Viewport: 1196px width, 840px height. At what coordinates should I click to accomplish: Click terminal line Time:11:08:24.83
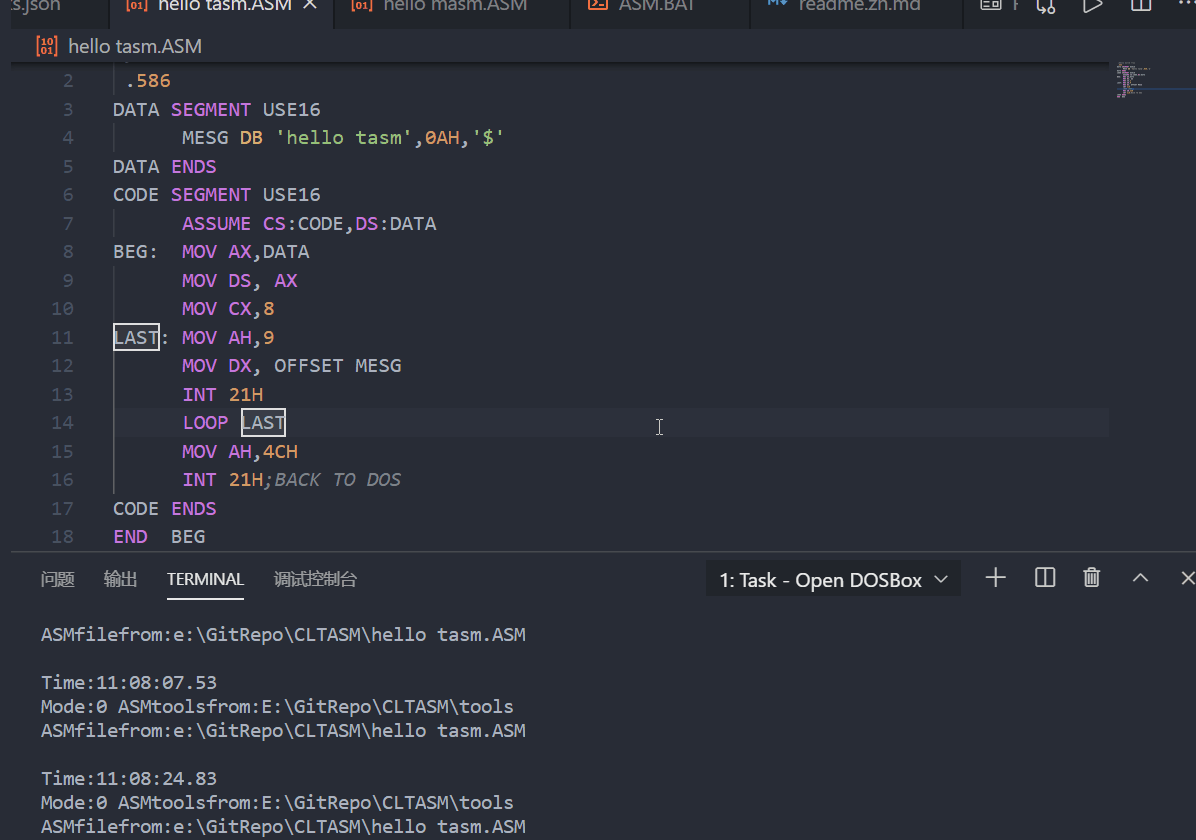click(129, 779)
